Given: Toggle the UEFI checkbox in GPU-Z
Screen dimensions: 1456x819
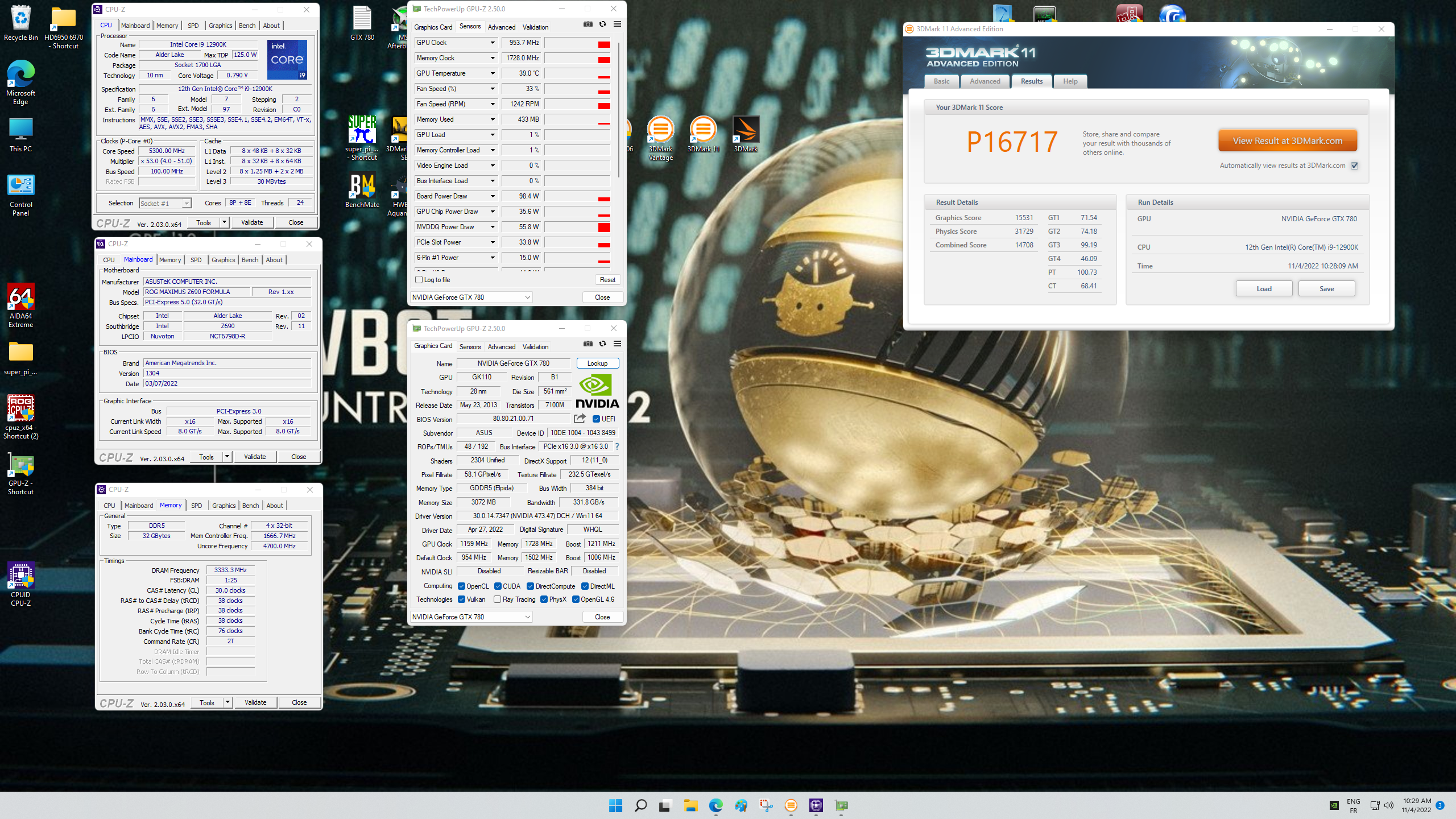Looking at the screenshot, I should 596,419.
